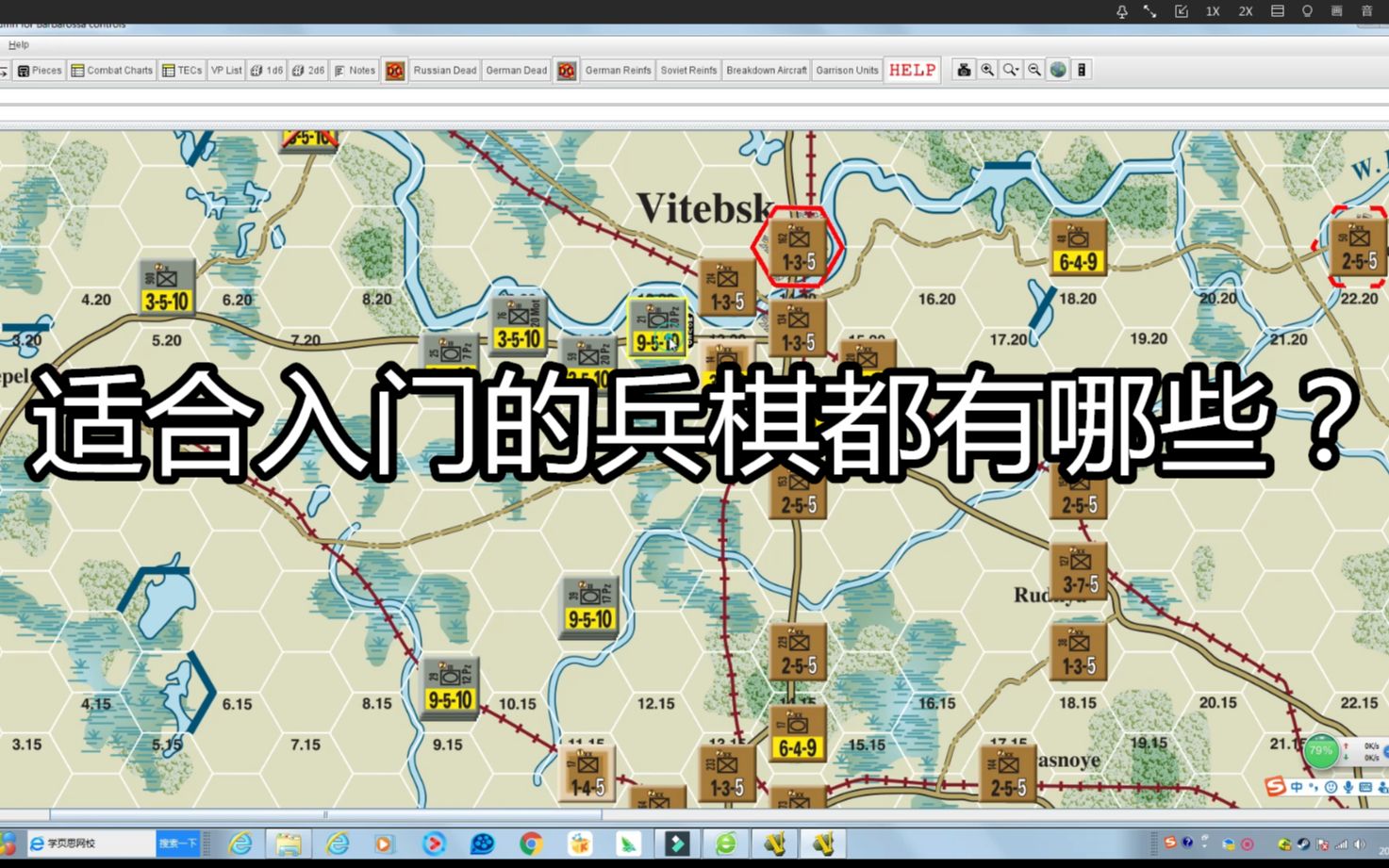
Task: Click the edit note icon in top bar
Action: click(1182, 11)
